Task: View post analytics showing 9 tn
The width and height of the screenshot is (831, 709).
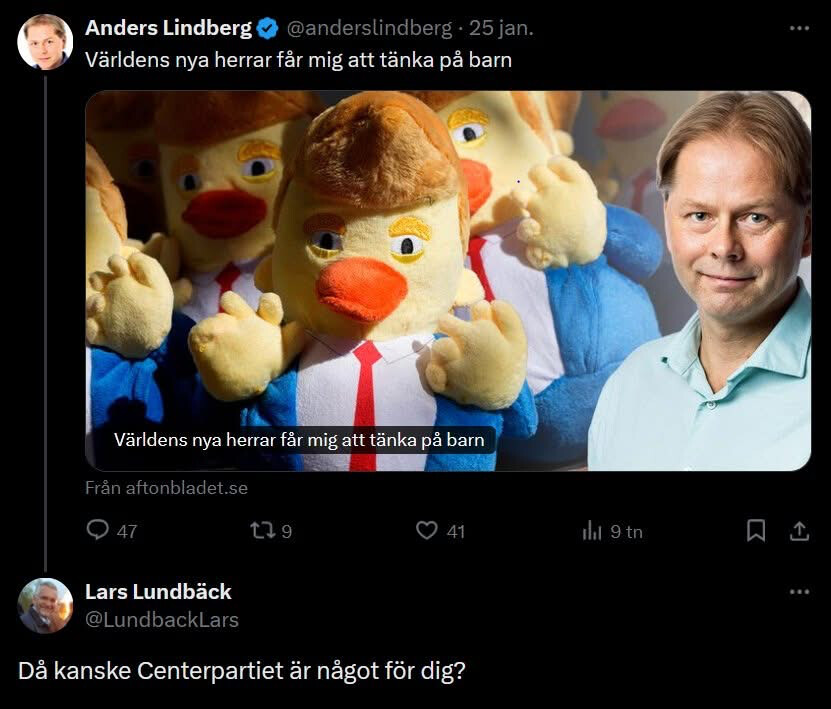Action: point(612,531)
